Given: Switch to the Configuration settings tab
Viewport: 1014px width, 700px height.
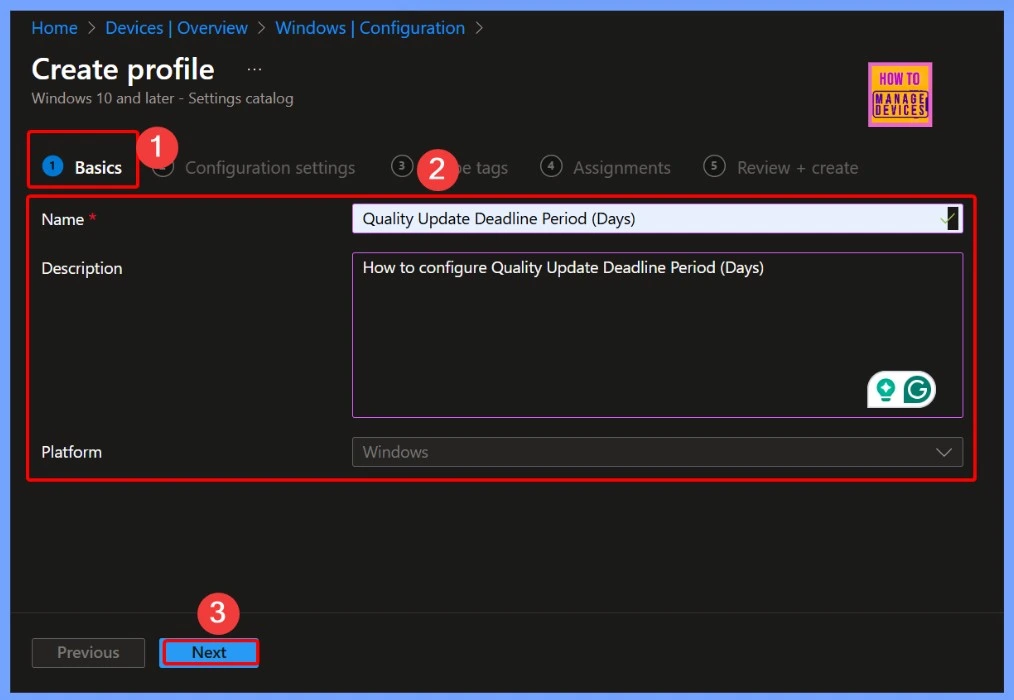Looking at the screenshot, I should pyautogui.click(x=270, y=168).
